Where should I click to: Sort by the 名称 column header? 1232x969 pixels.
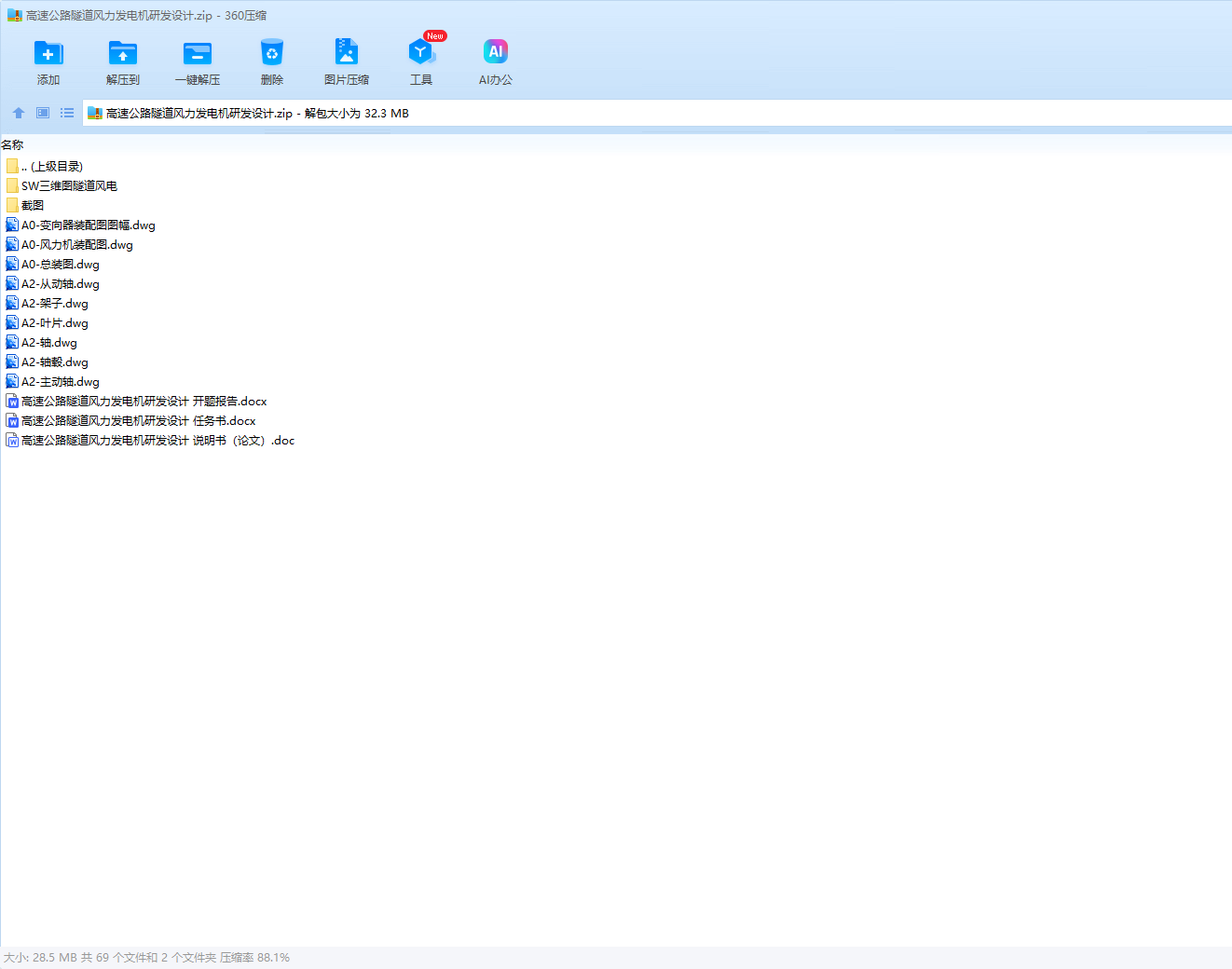[x=12, y=145]
